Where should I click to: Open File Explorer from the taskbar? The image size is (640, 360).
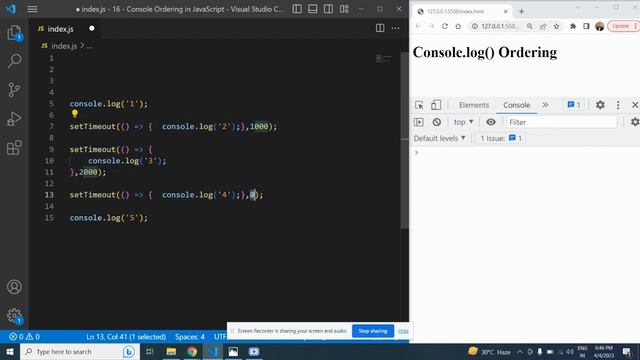[171, 351]
